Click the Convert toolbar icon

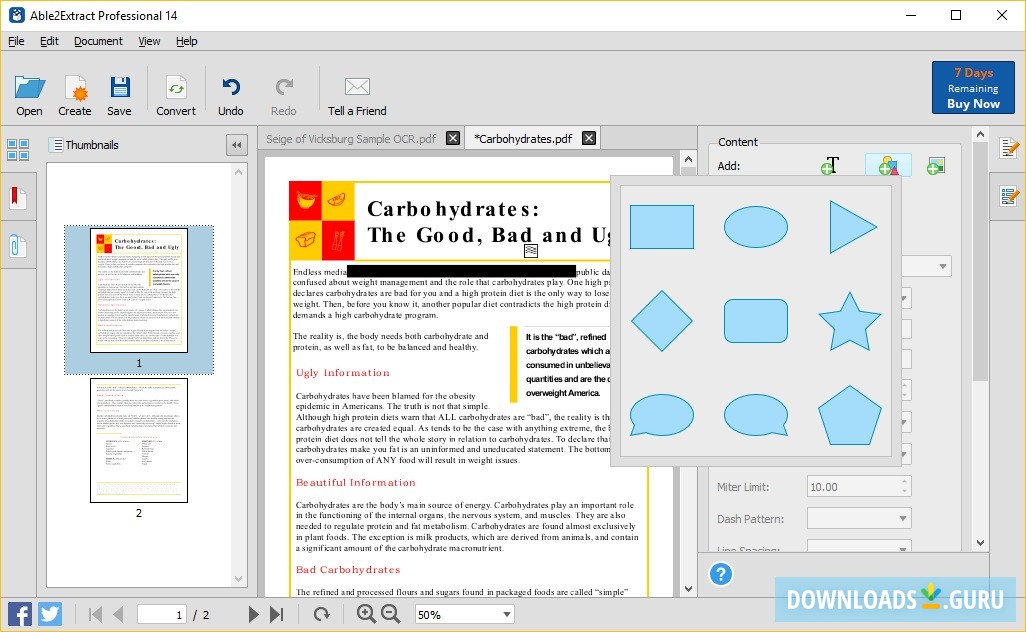coord(176,89)
